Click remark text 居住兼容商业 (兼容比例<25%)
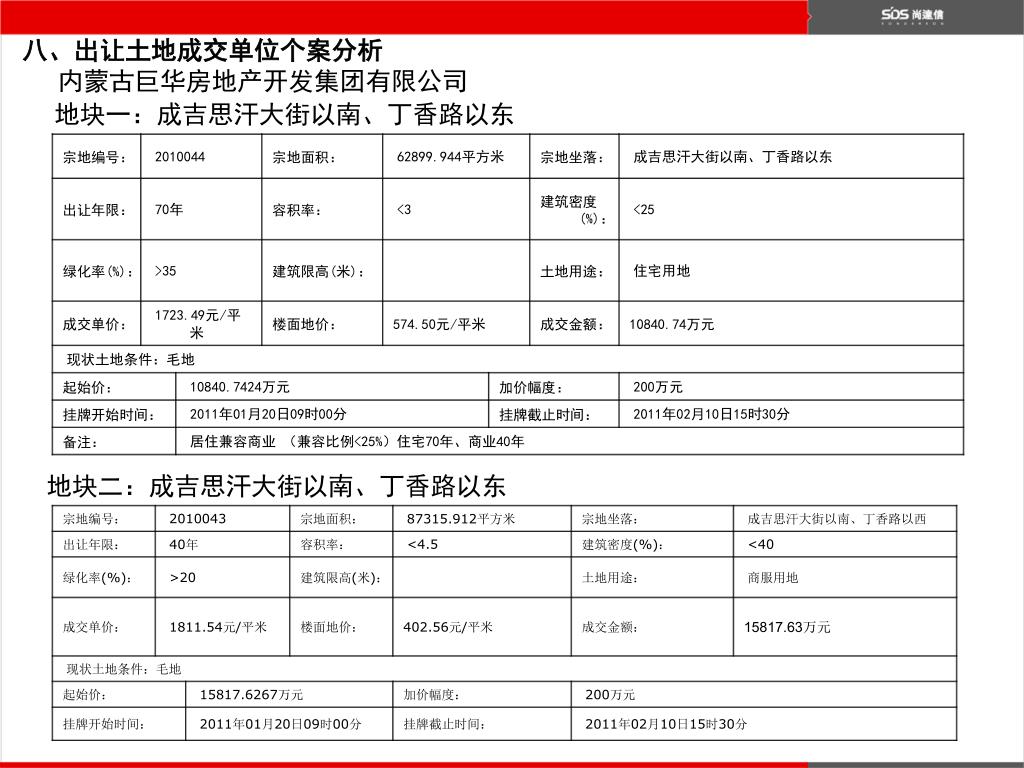This screenshot has height=768, width=1024. pyautogui.click(x=290, y=441)
